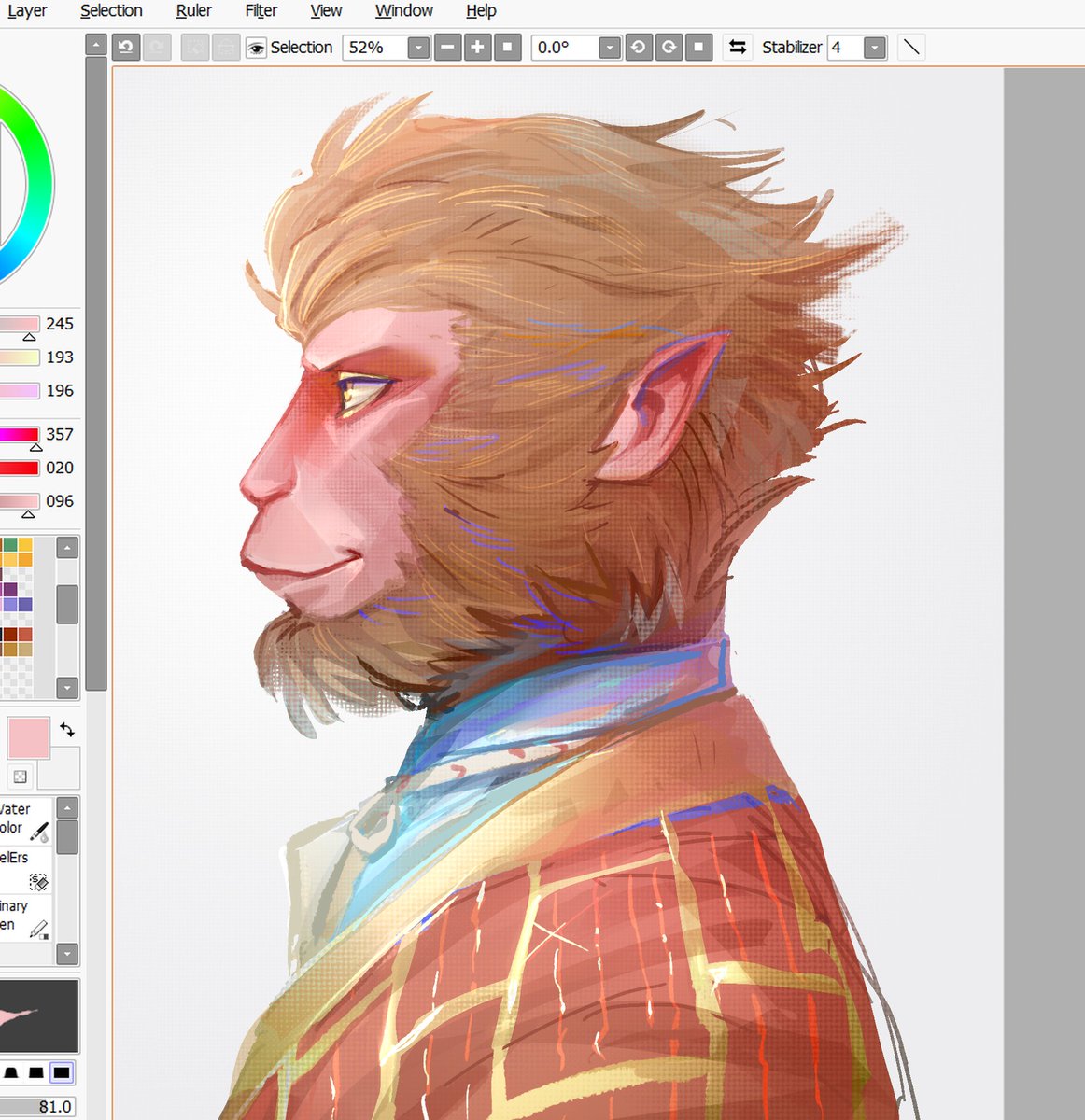Image resolution: width=1085 pixels, height=1120 pixels.
Task: Click the color slider showing 193
Action: (x=20, y=357)
